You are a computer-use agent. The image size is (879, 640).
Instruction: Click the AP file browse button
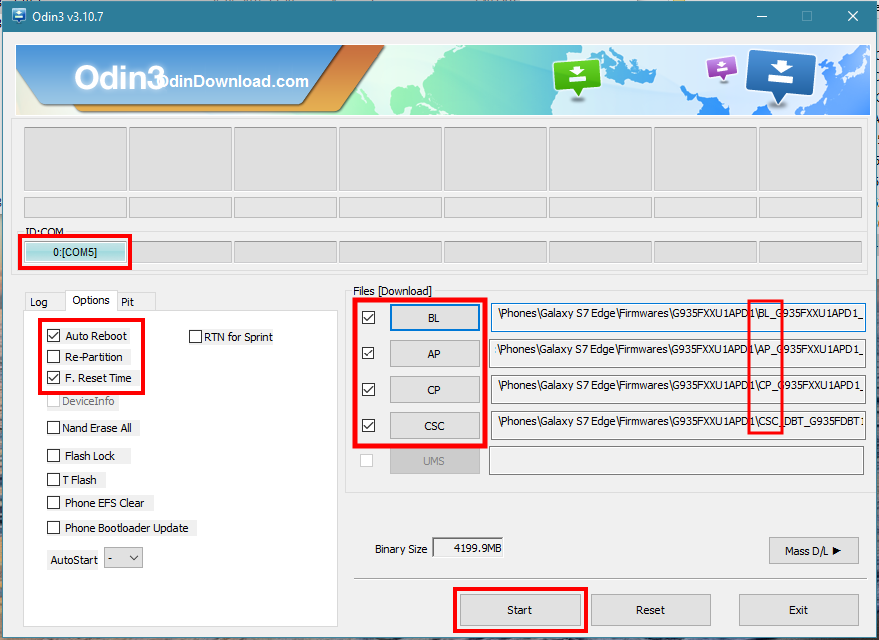click(x=434, y=353)
